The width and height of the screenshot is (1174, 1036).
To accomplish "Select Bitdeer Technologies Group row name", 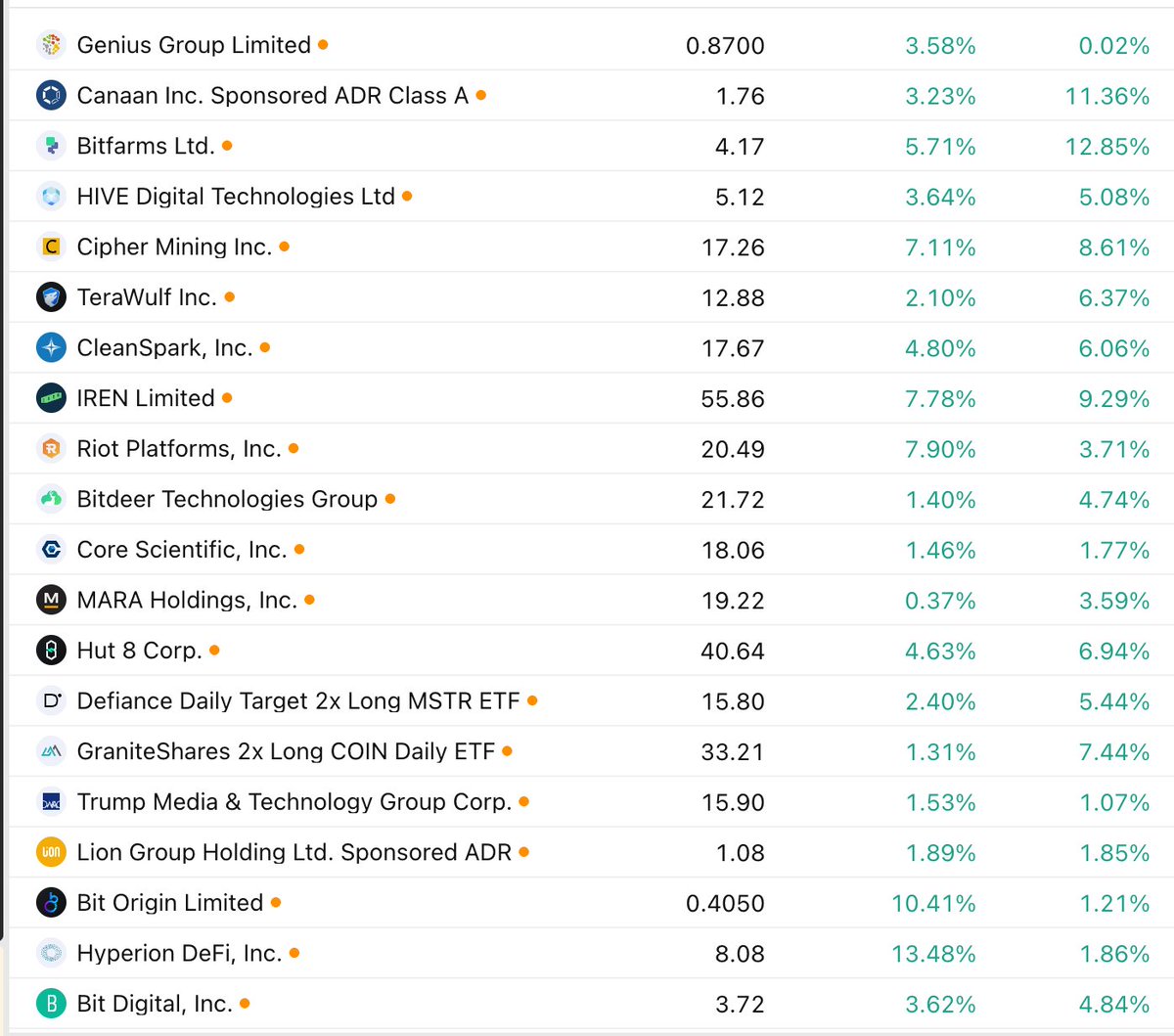I will [227, 499].
